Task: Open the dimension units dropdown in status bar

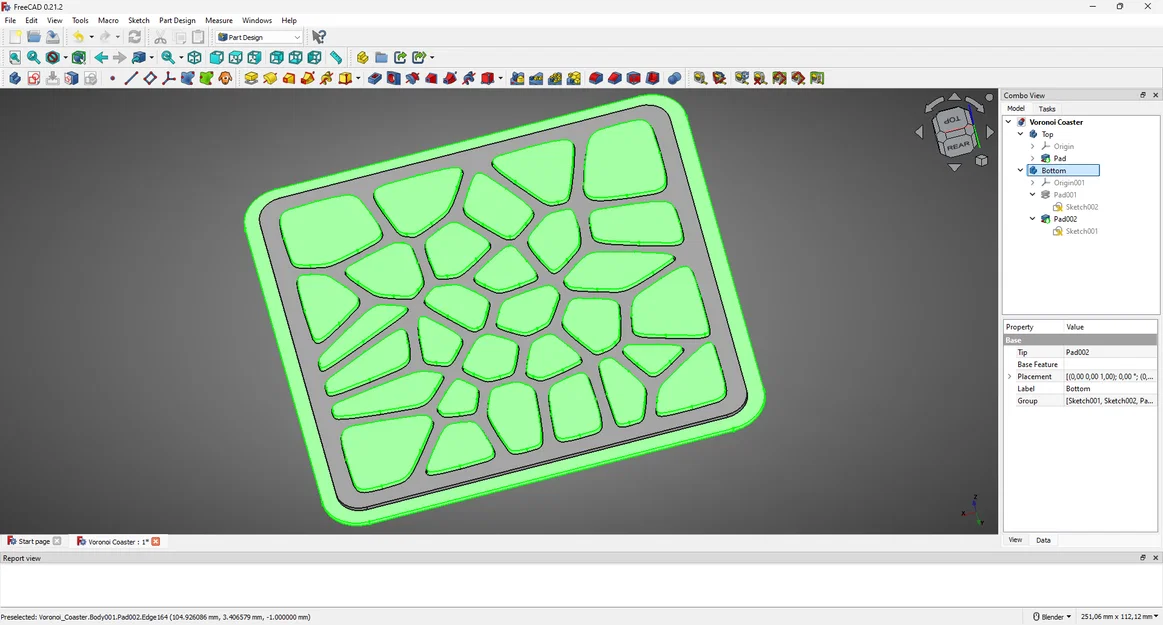Action: point(1119,617)
